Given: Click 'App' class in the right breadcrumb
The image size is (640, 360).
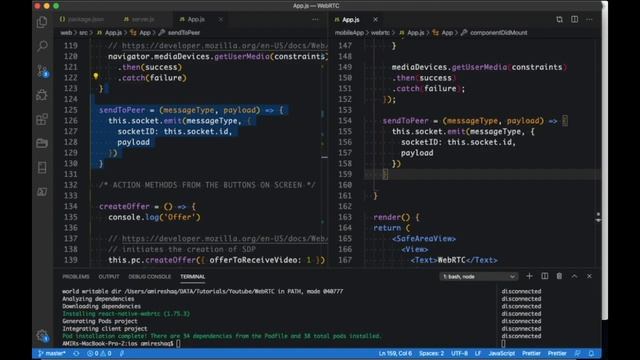Looking at the screenshot, I should 447,33.
